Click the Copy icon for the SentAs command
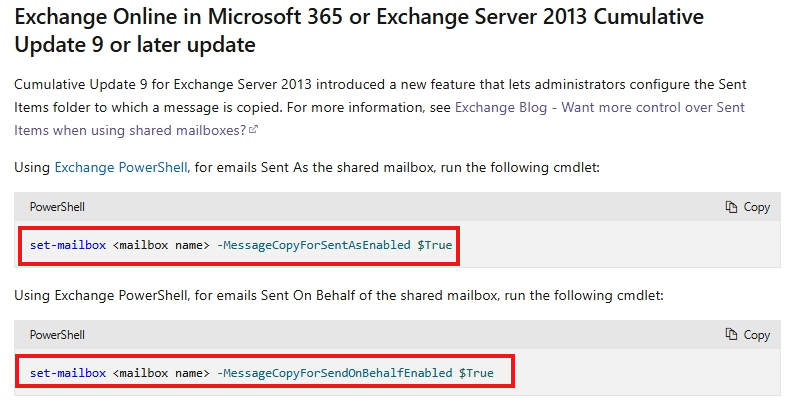The width and height of the screenshot is (798, 412). 731,207
